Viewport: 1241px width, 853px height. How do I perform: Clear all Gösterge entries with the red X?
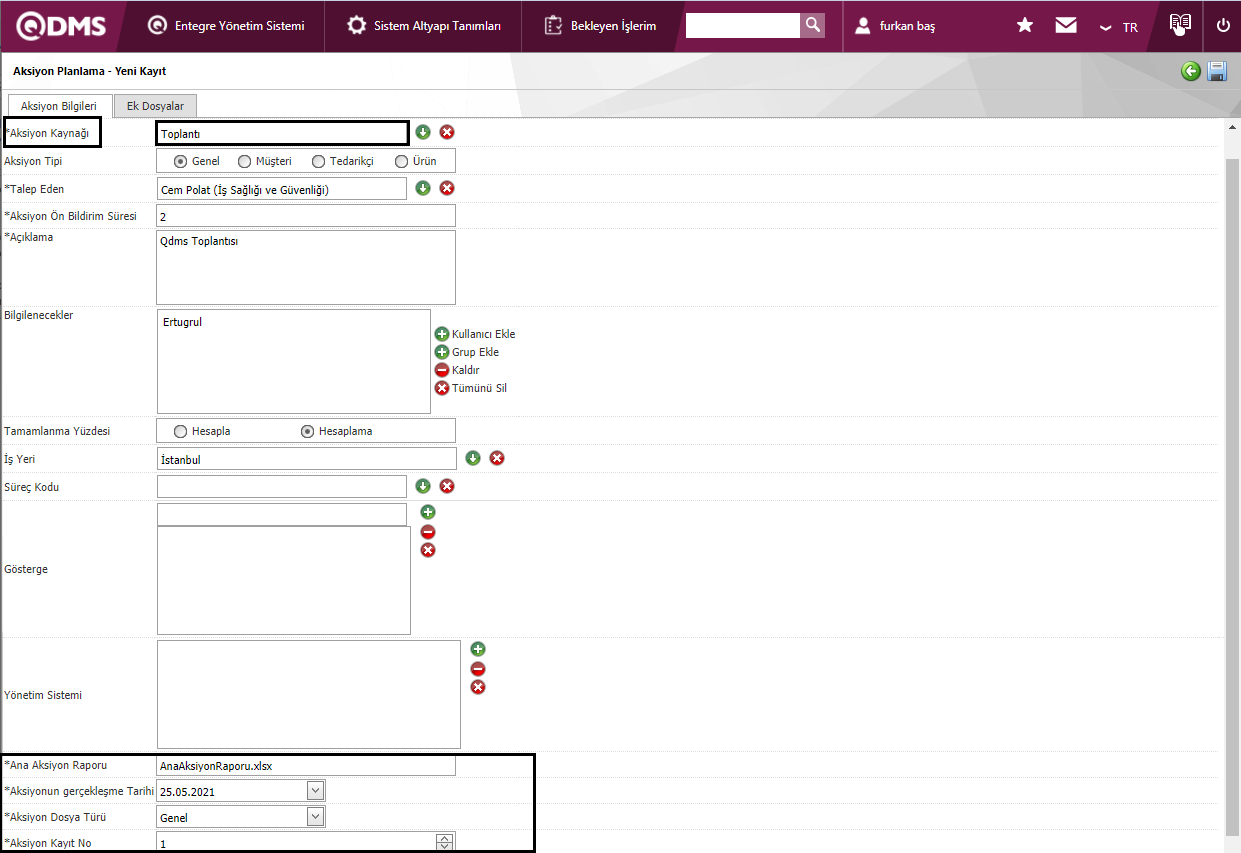pyautogui.click(x=428, y=550)
